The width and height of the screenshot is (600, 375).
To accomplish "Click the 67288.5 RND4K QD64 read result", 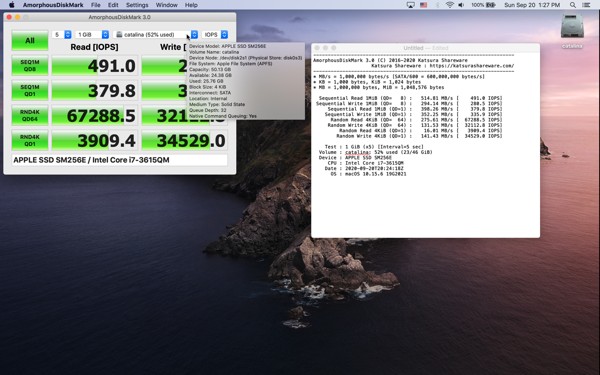I will click(x=94, y=115).
